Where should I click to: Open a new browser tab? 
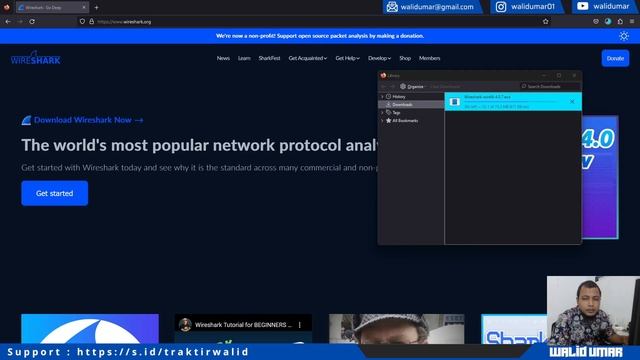[96, 7]
